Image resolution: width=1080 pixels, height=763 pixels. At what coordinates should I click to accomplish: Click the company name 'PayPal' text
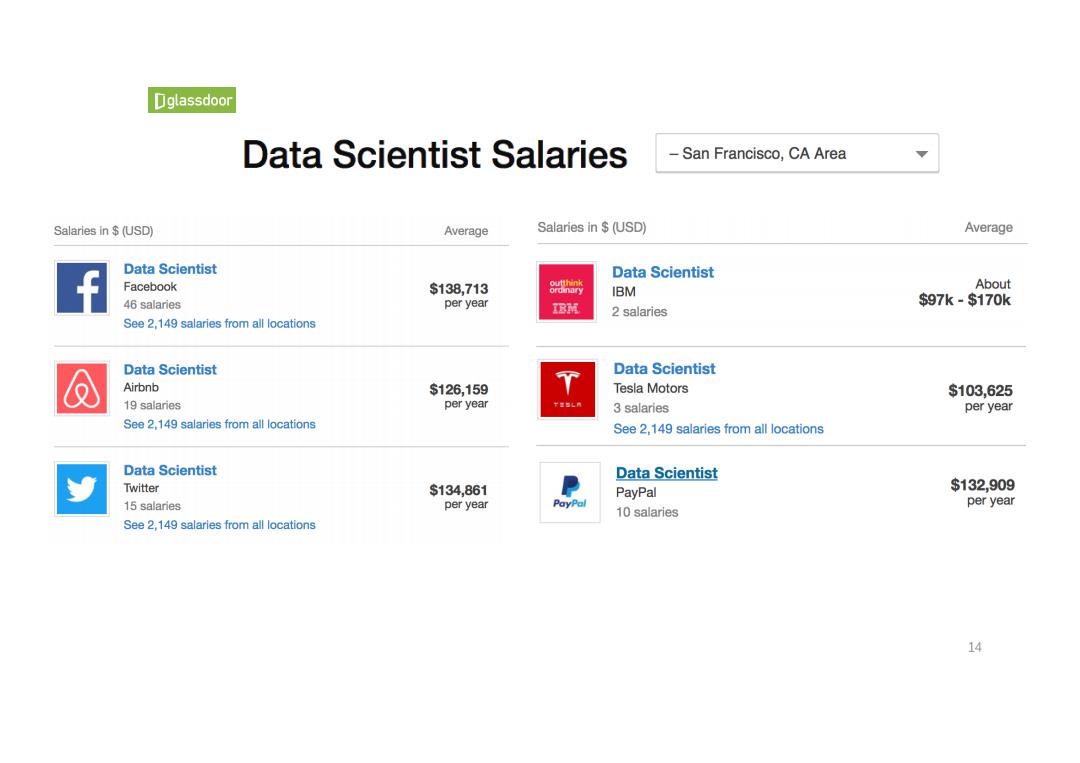coord(636,492)
